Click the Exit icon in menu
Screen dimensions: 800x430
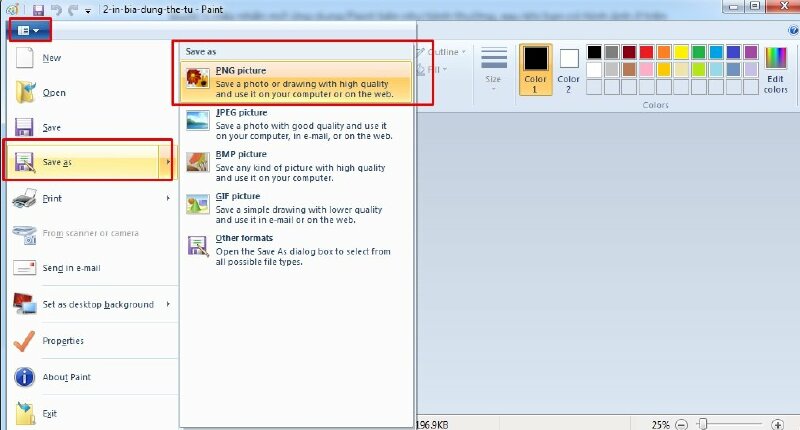(25, 412)
